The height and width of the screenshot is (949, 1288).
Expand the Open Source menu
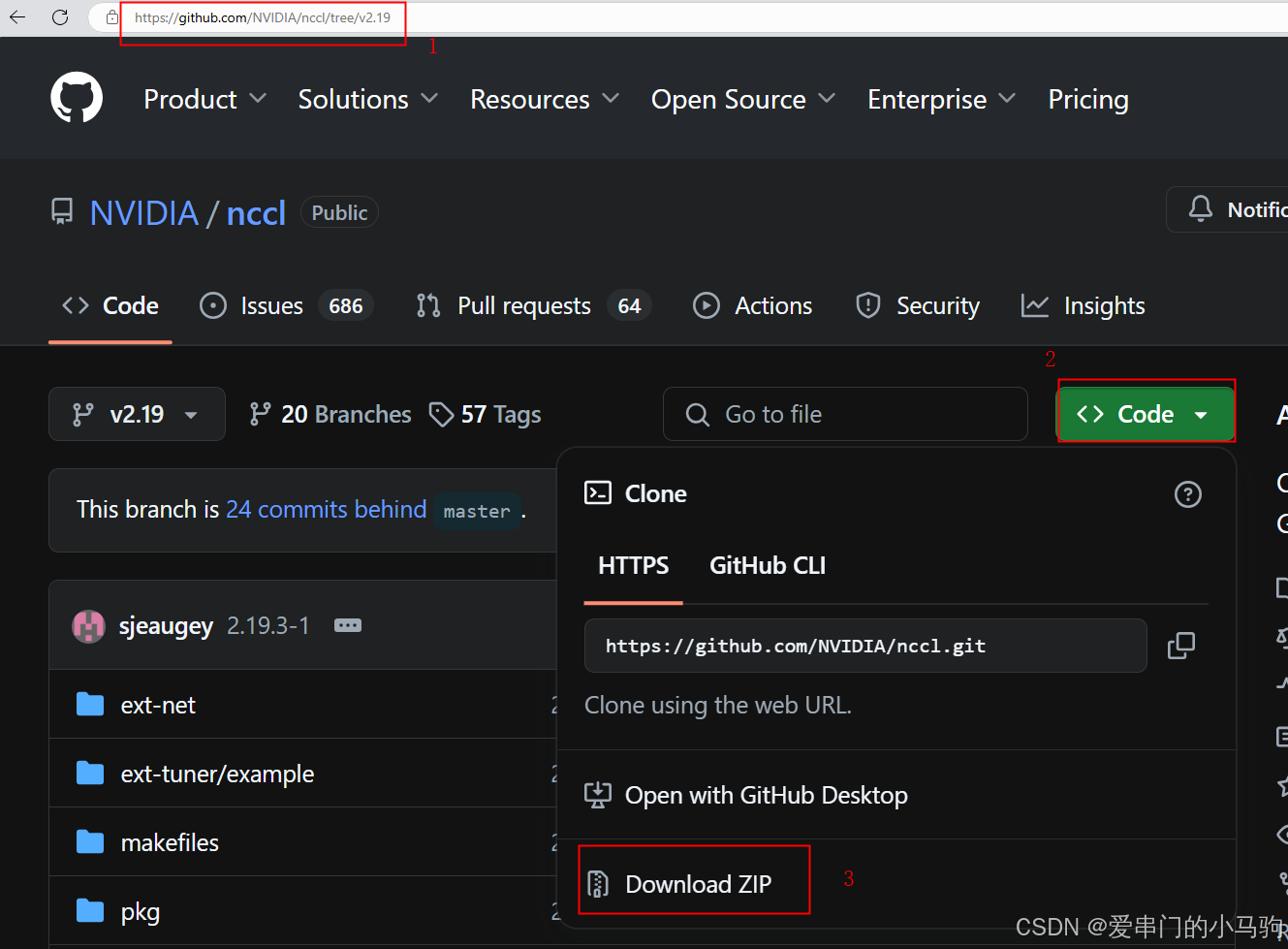pyautogui.click(x=743, y=99)
